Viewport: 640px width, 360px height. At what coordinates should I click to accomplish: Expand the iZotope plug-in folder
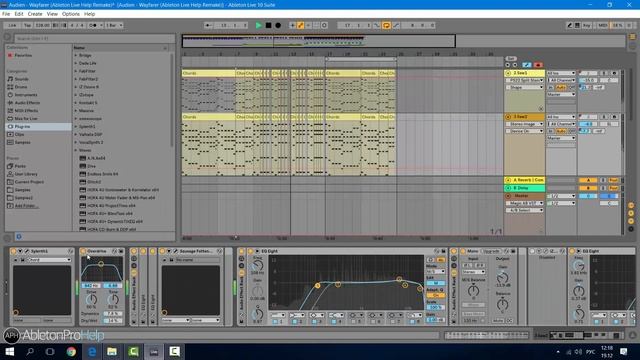pos(76,95)
